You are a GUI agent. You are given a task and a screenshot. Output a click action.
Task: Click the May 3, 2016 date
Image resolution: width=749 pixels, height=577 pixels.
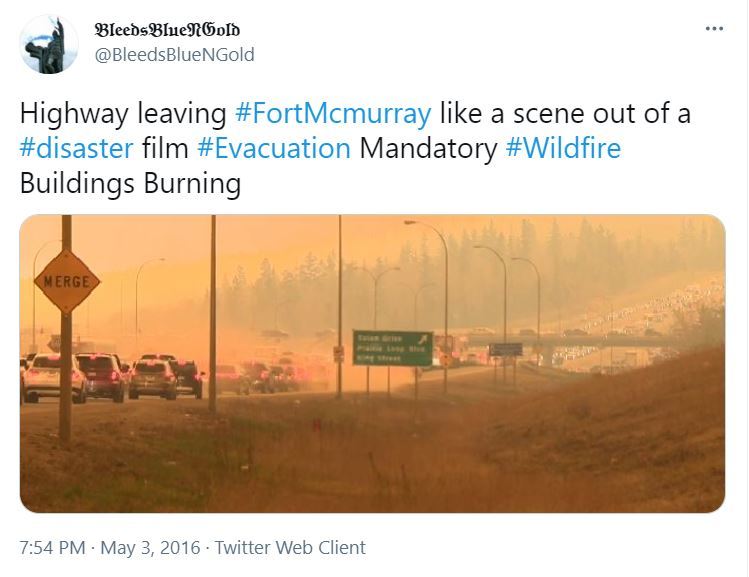pyautogui.click(x=150, y=547)
